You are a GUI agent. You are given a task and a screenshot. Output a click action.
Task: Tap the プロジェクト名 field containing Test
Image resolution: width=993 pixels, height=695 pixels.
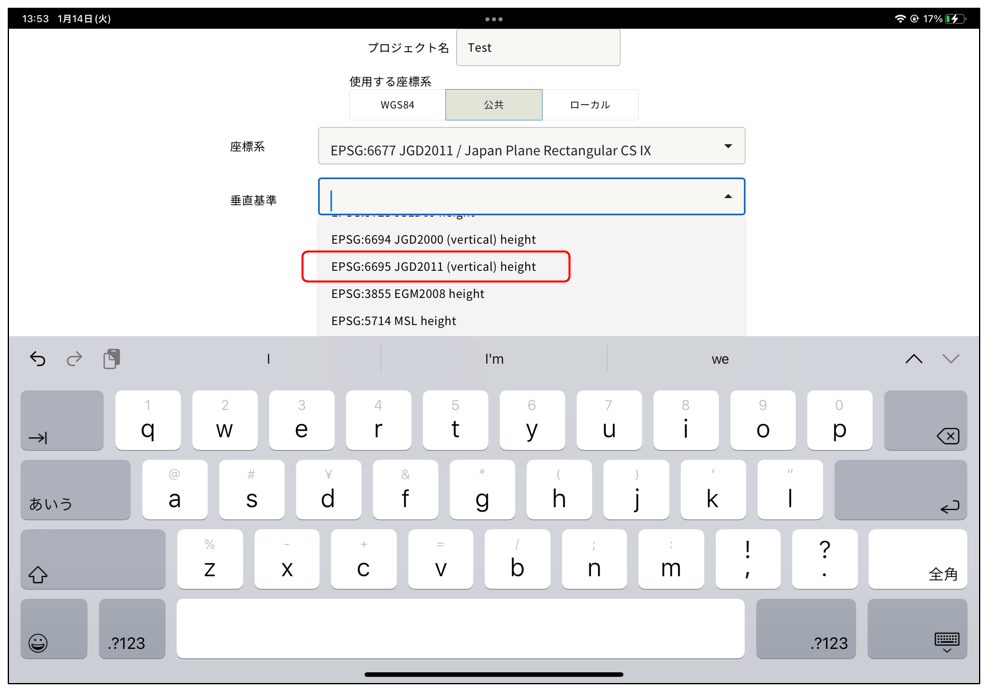pos(538,48)
